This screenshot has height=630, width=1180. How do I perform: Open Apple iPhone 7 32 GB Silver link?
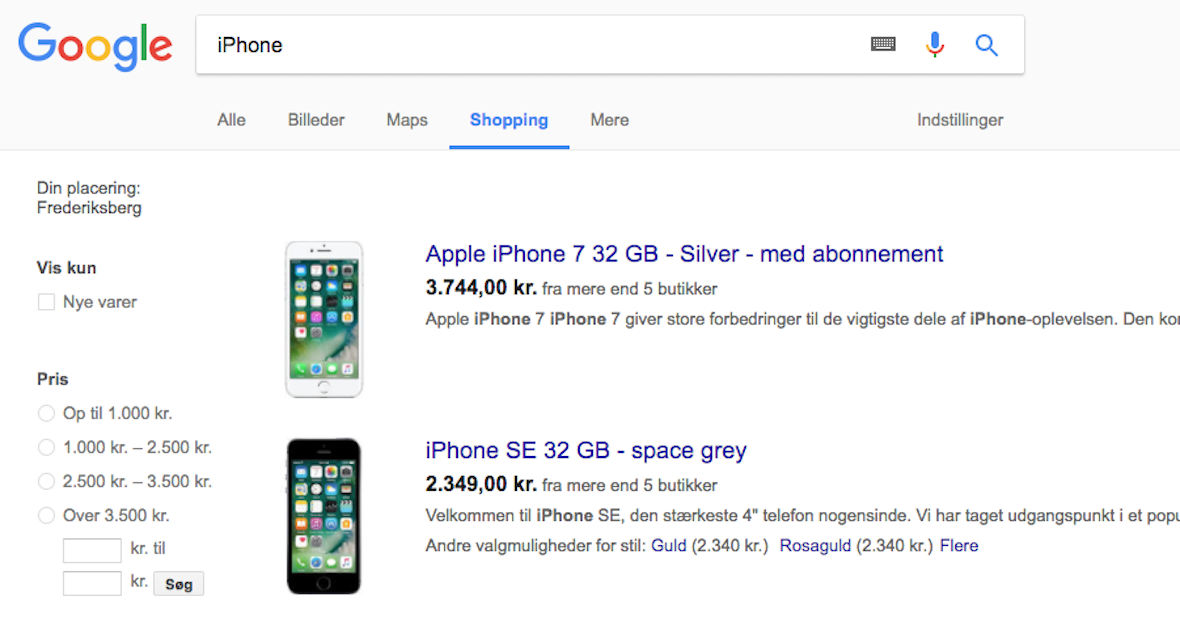[684, 254]
